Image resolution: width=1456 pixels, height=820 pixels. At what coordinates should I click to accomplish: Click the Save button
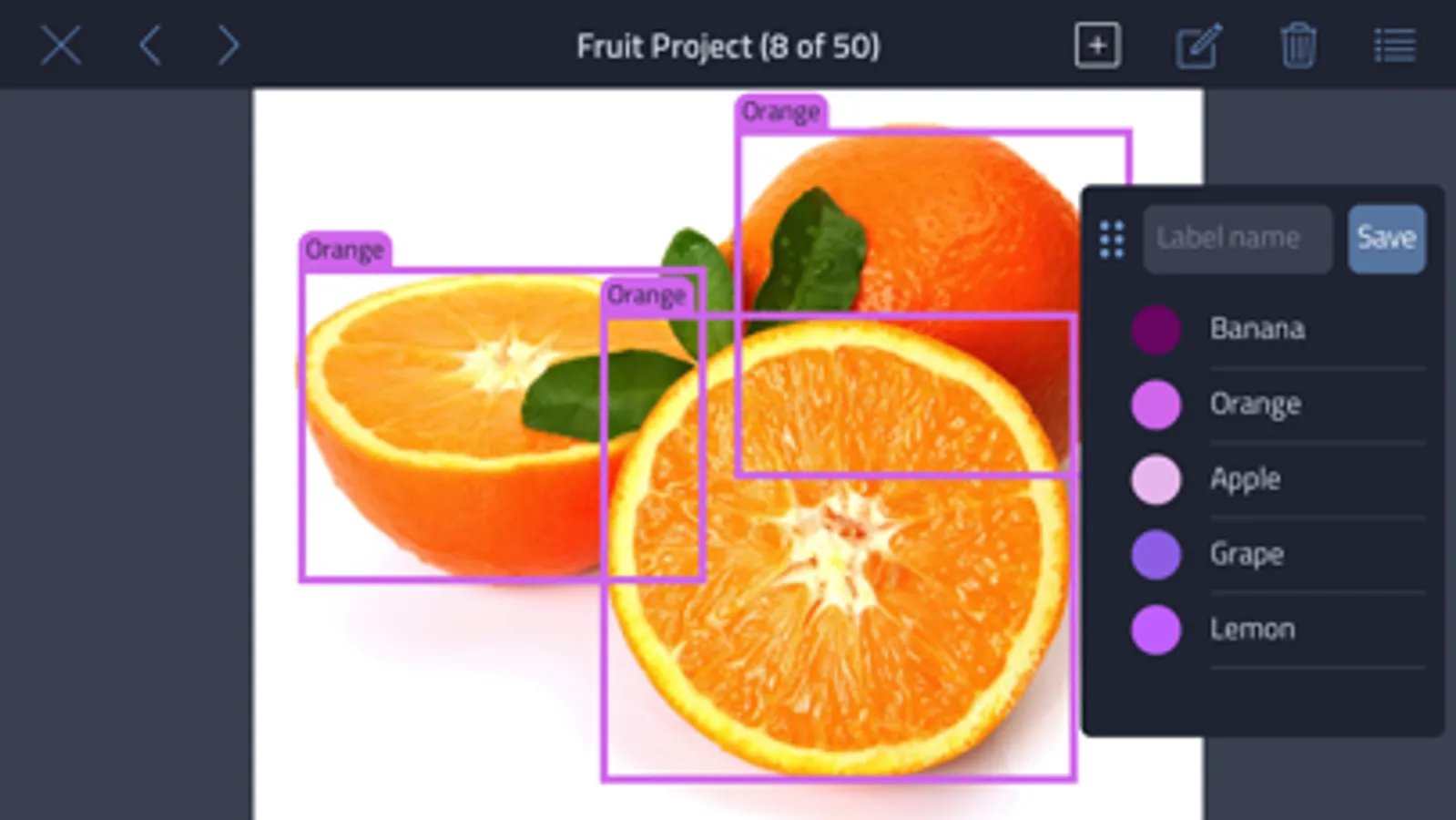click(x=1386, y=239)
